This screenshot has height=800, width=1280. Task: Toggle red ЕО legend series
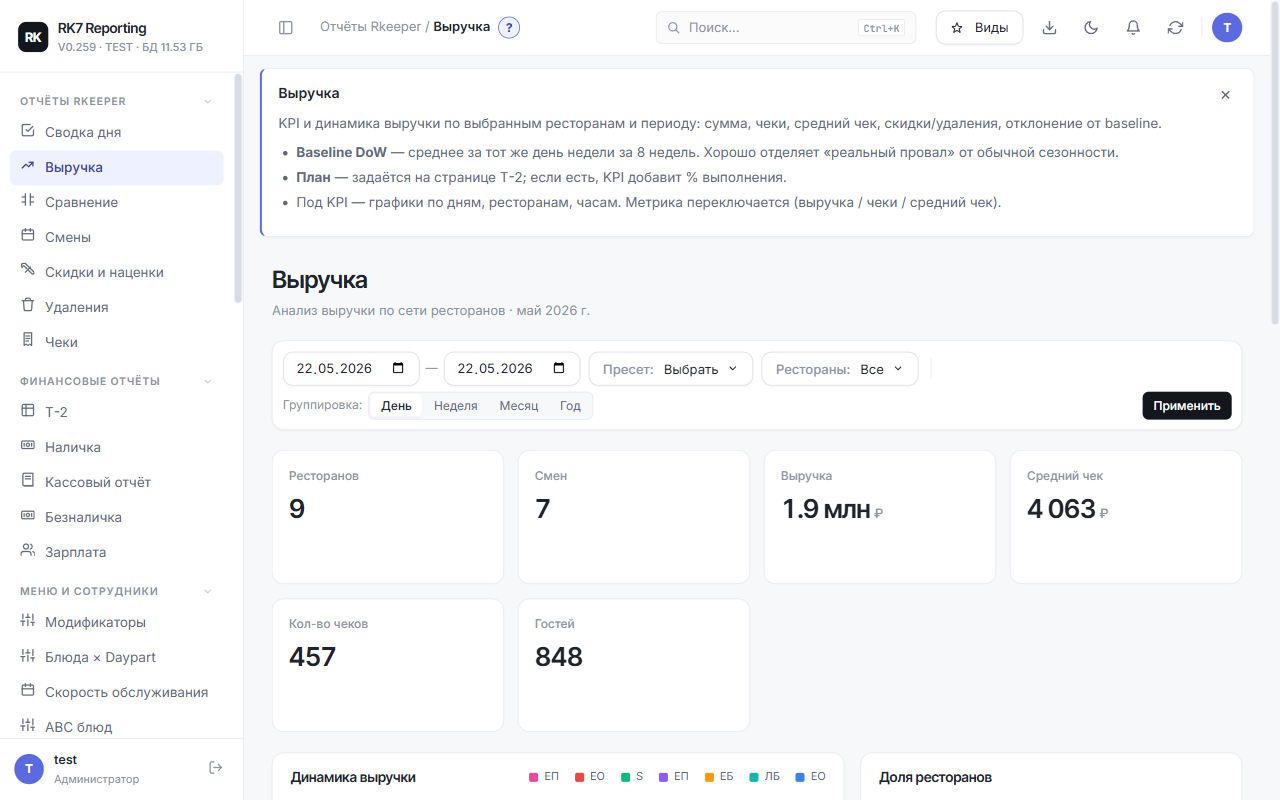[x=589, y=777]
